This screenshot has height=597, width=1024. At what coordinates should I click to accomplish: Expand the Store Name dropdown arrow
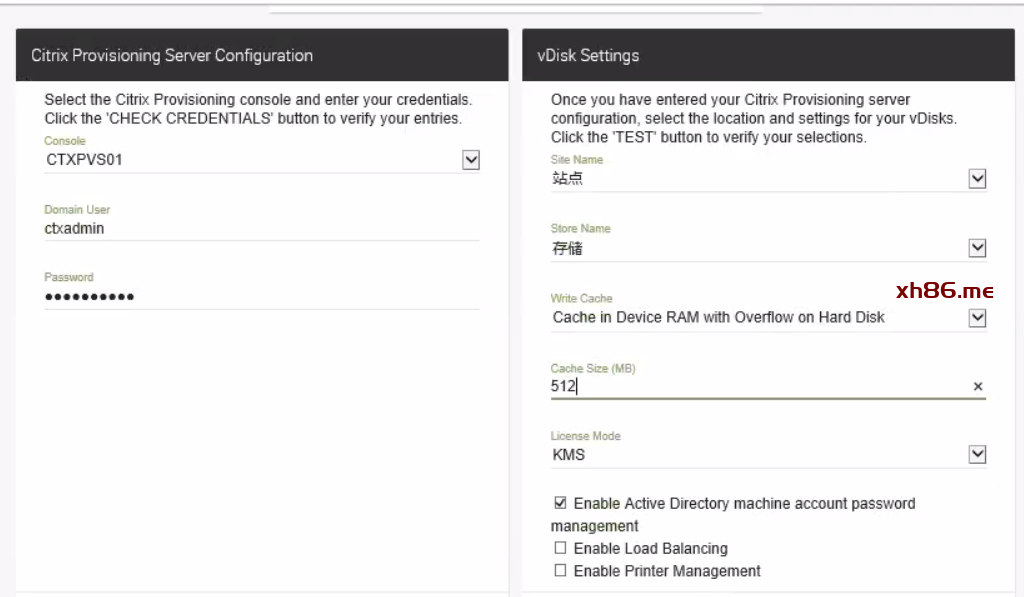tap(977, 248)
